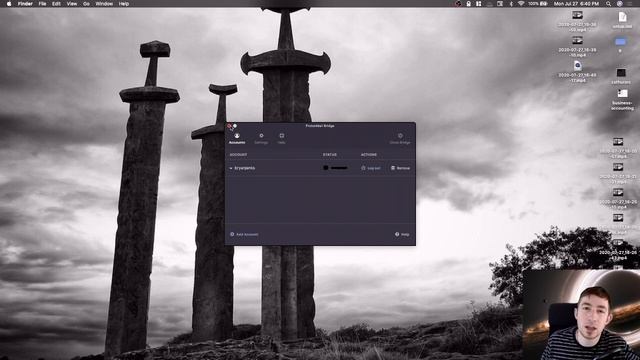Click the redacted status value of bryanjenks

pyautogui.click(x=336, y=168)
